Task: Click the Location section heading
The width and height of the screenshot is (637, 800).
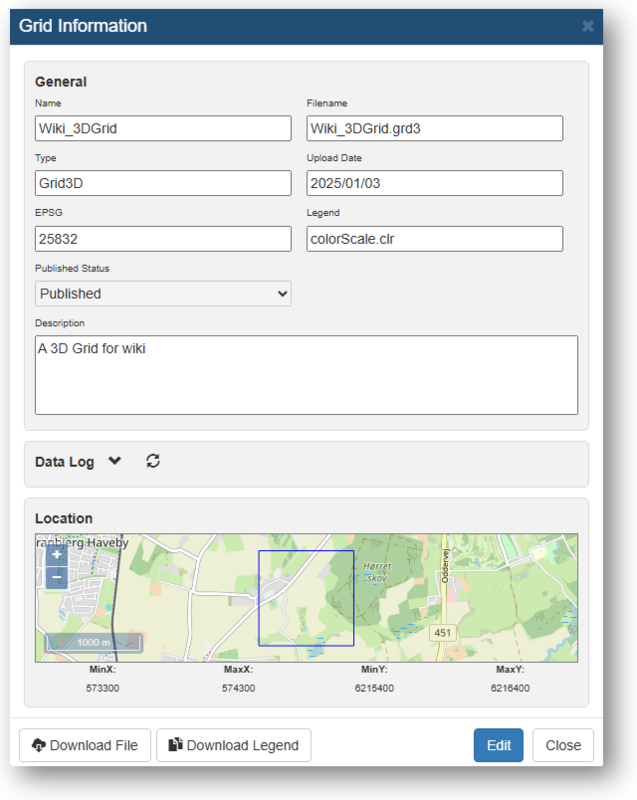Action: tap(64, 518)
